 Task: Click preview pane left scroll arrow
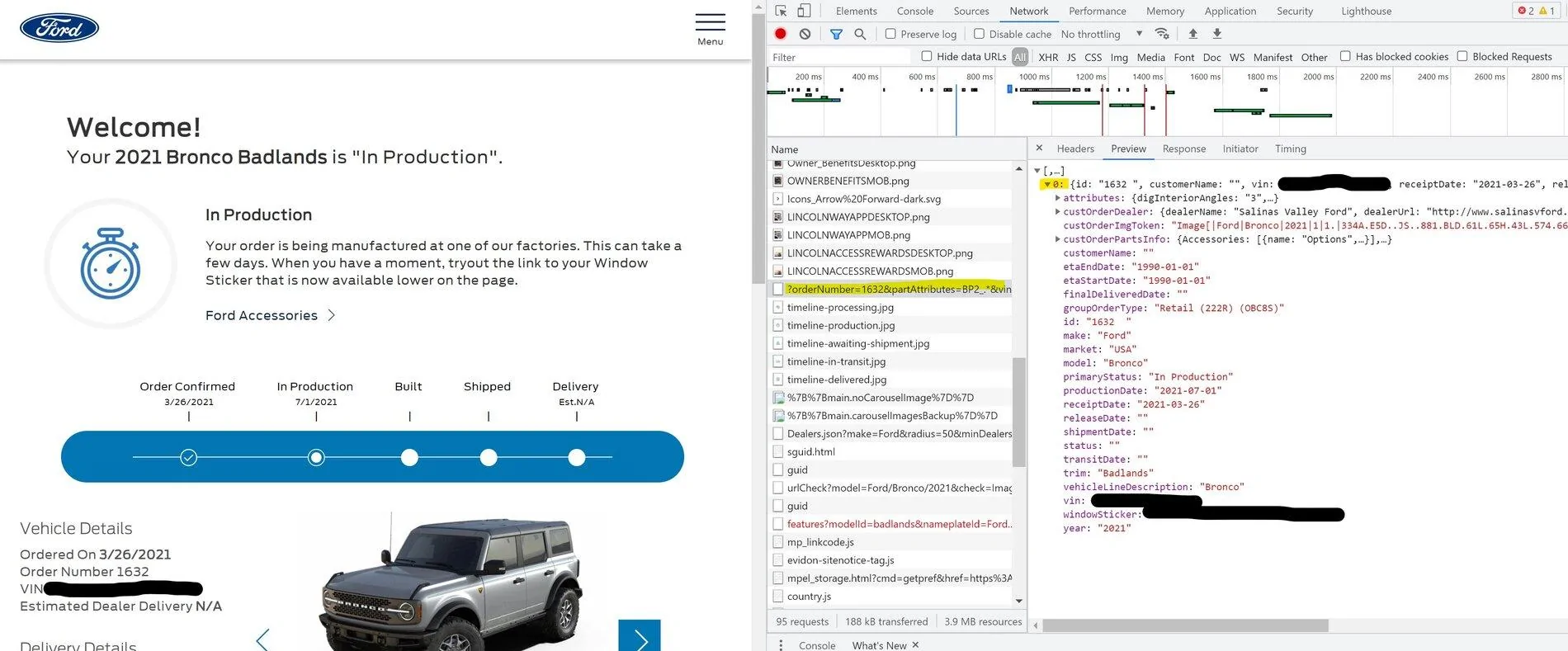(1036, 625)
